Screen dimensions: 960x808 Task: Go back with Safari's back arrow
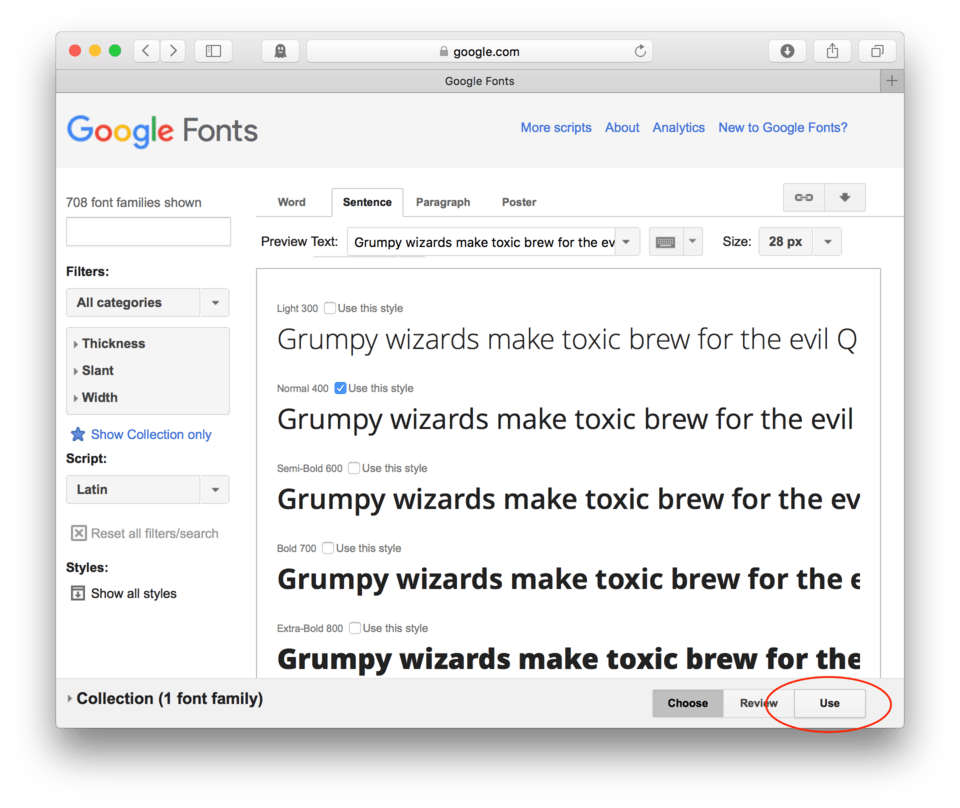click(x=146, y=51)
